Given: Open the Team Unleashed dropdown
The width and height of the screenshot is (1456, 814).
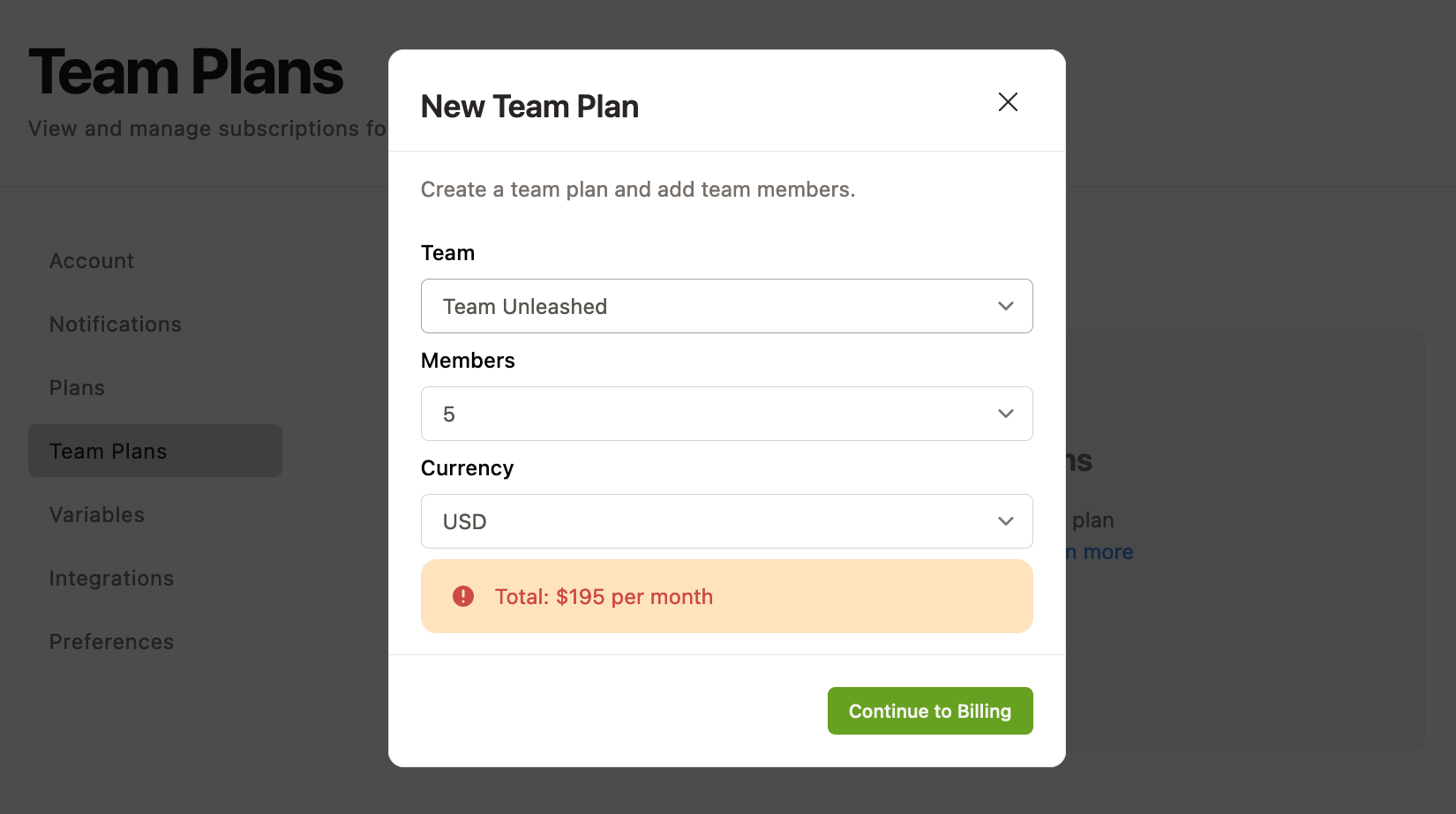Looking at the screenshot, I should (726, 306).
